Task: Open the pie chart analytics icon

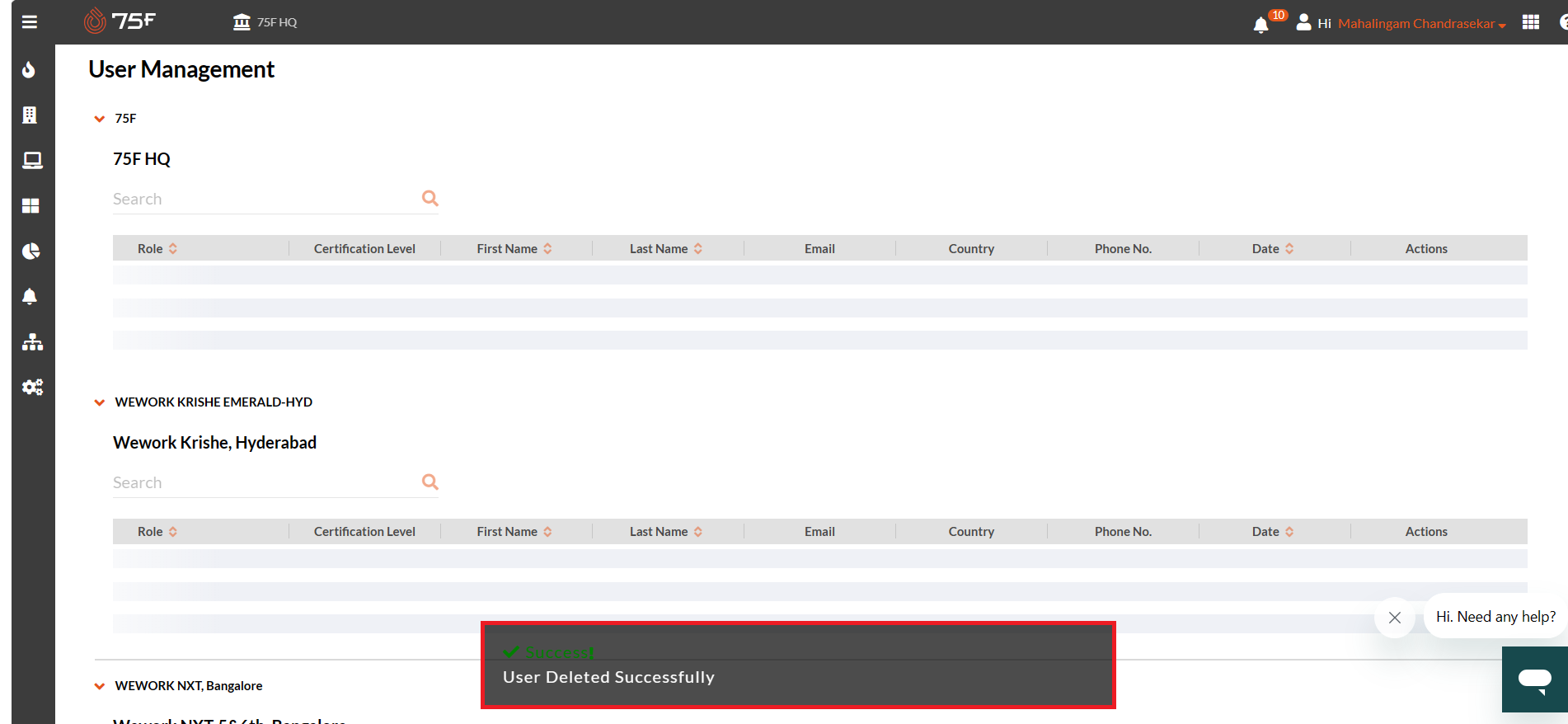Action: point(31,251)
